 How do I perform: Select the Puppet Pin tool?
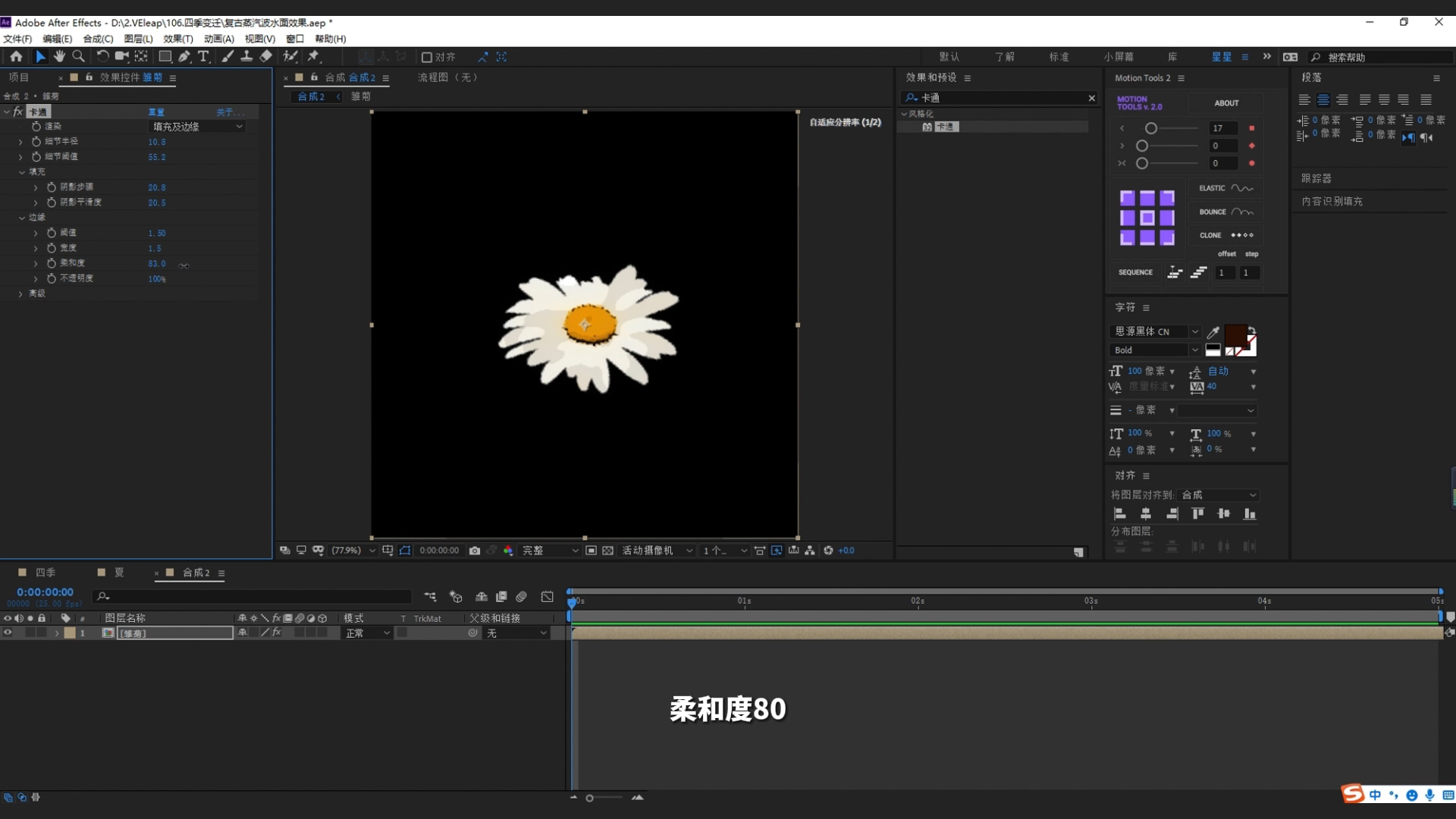tap(313, 57)
